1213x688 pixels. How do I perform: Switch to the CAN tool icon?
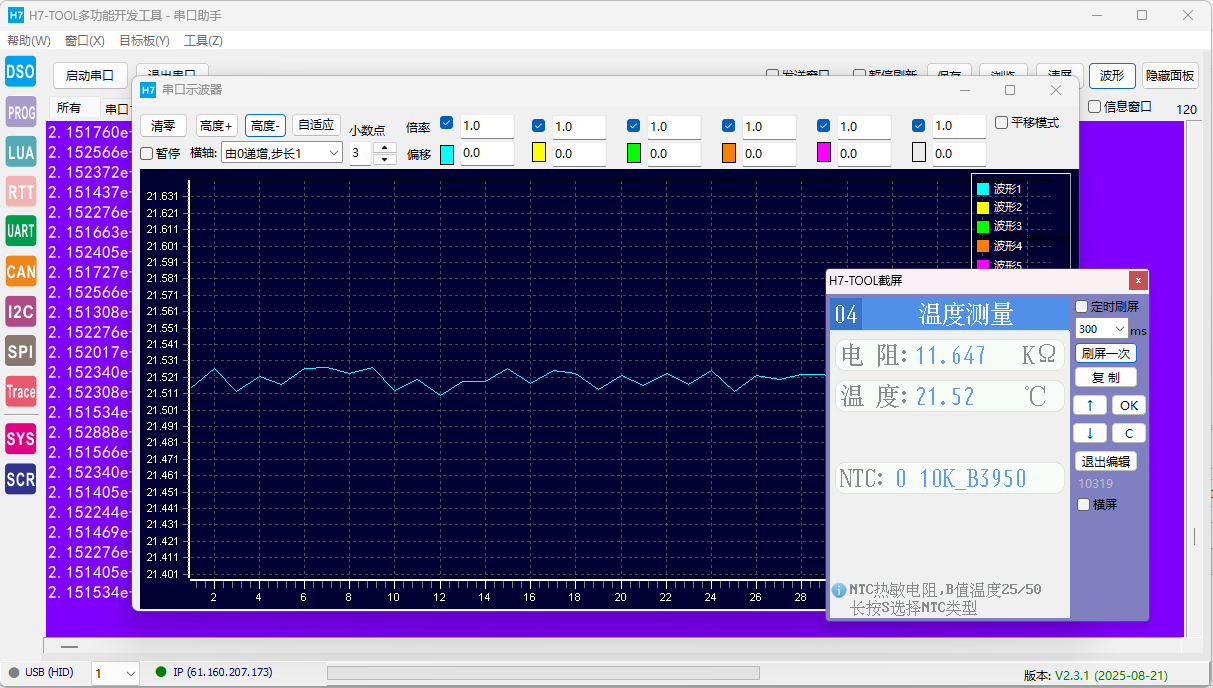[21, 271]
